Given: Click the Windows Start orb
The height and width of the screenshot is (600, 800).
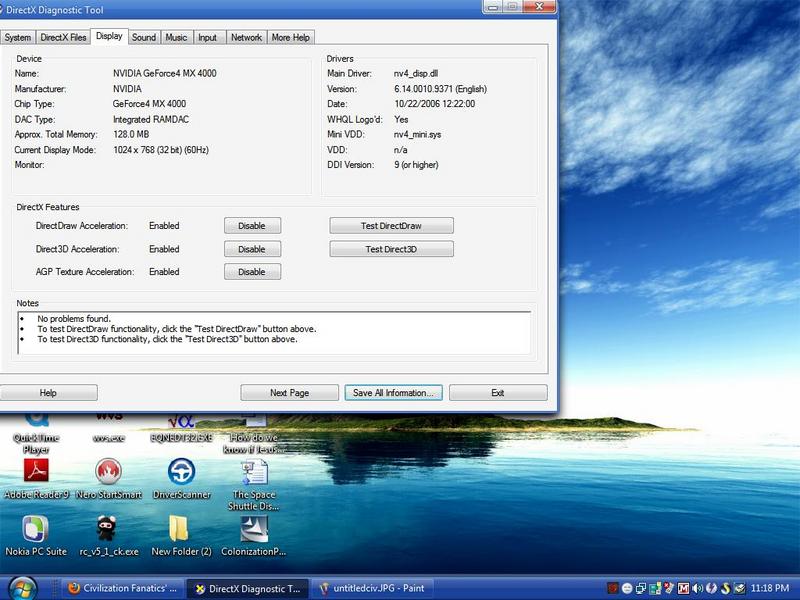Looking at the screenshot, I should tap(22, 587).
